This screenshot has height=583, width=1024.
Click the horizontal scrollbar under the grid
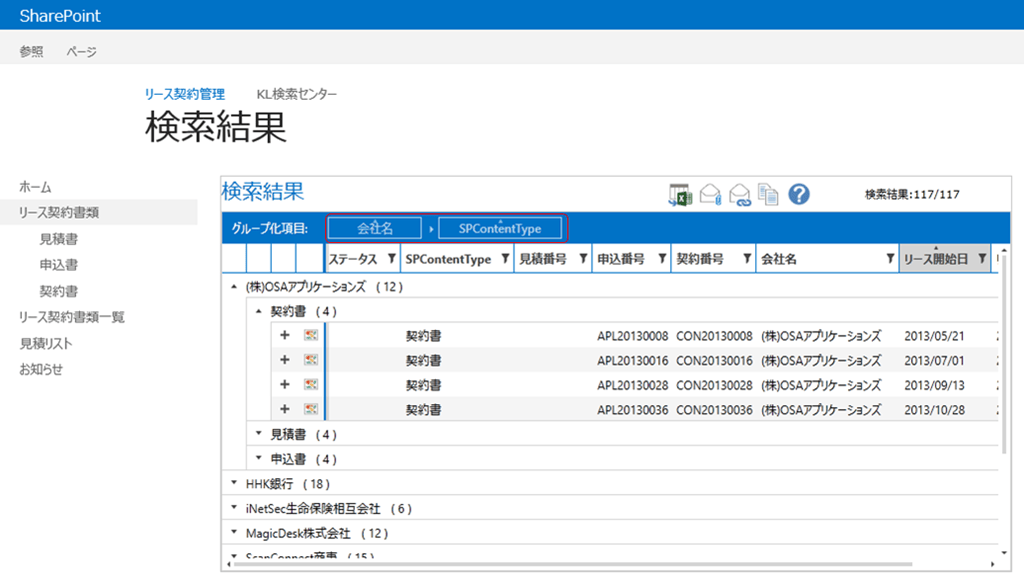point(572,564)
